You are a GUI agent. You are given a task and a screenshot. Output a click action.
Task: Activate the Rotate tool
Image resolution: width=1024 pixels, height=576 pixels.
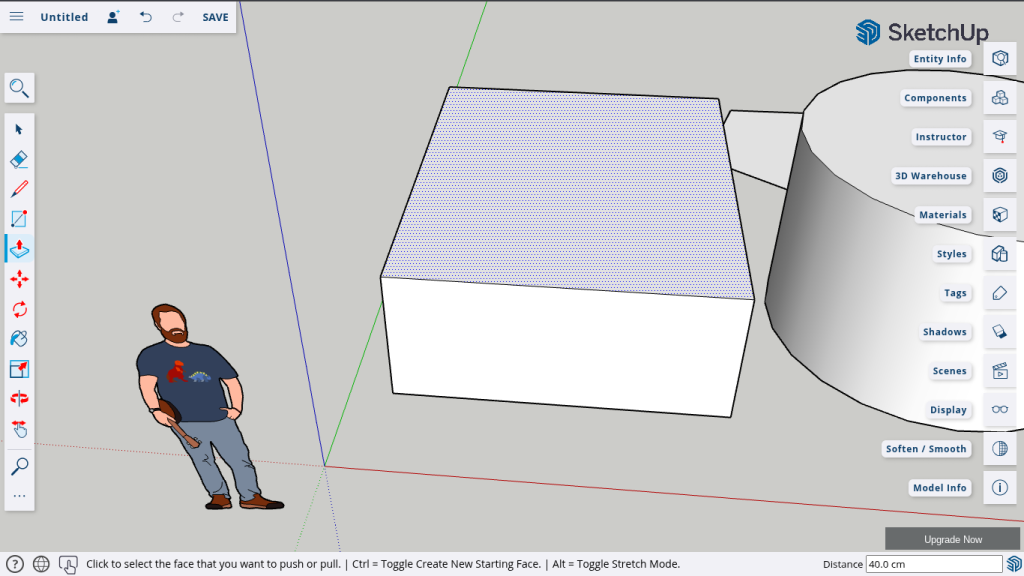tap(19, 309)
